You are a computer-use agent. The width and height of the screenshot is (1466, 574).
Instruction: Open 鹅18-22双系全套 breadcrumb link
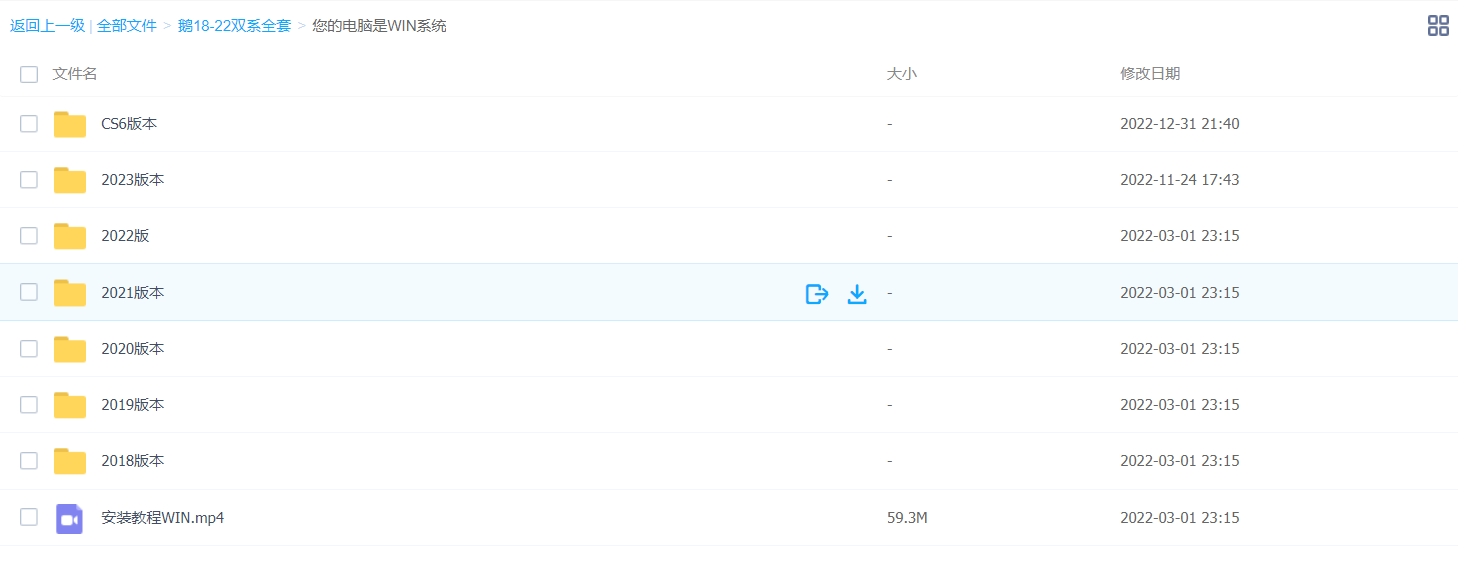click(234, 26)
